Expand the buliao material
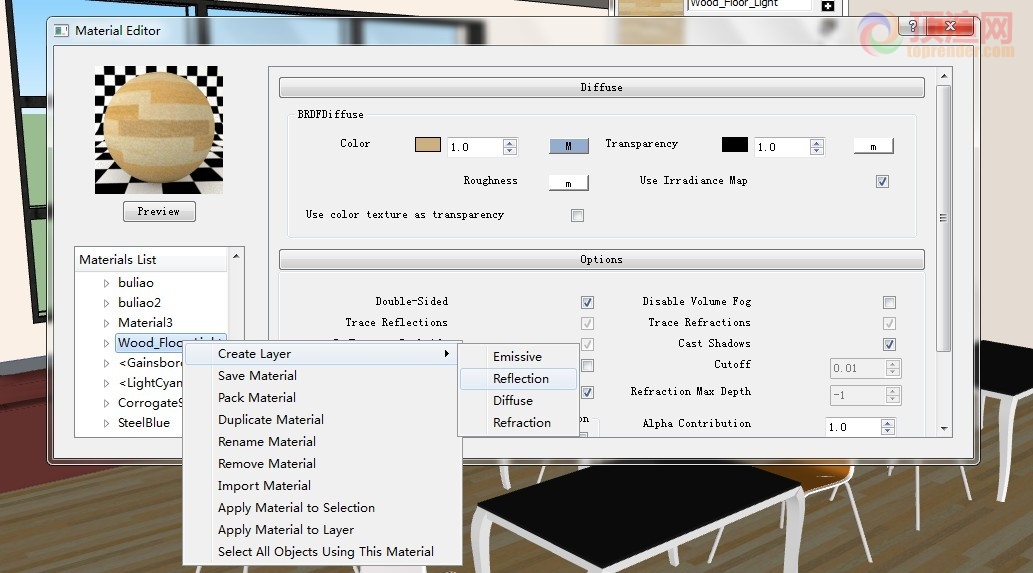Screen dimensions: 1033x573 tap(106, 283)
